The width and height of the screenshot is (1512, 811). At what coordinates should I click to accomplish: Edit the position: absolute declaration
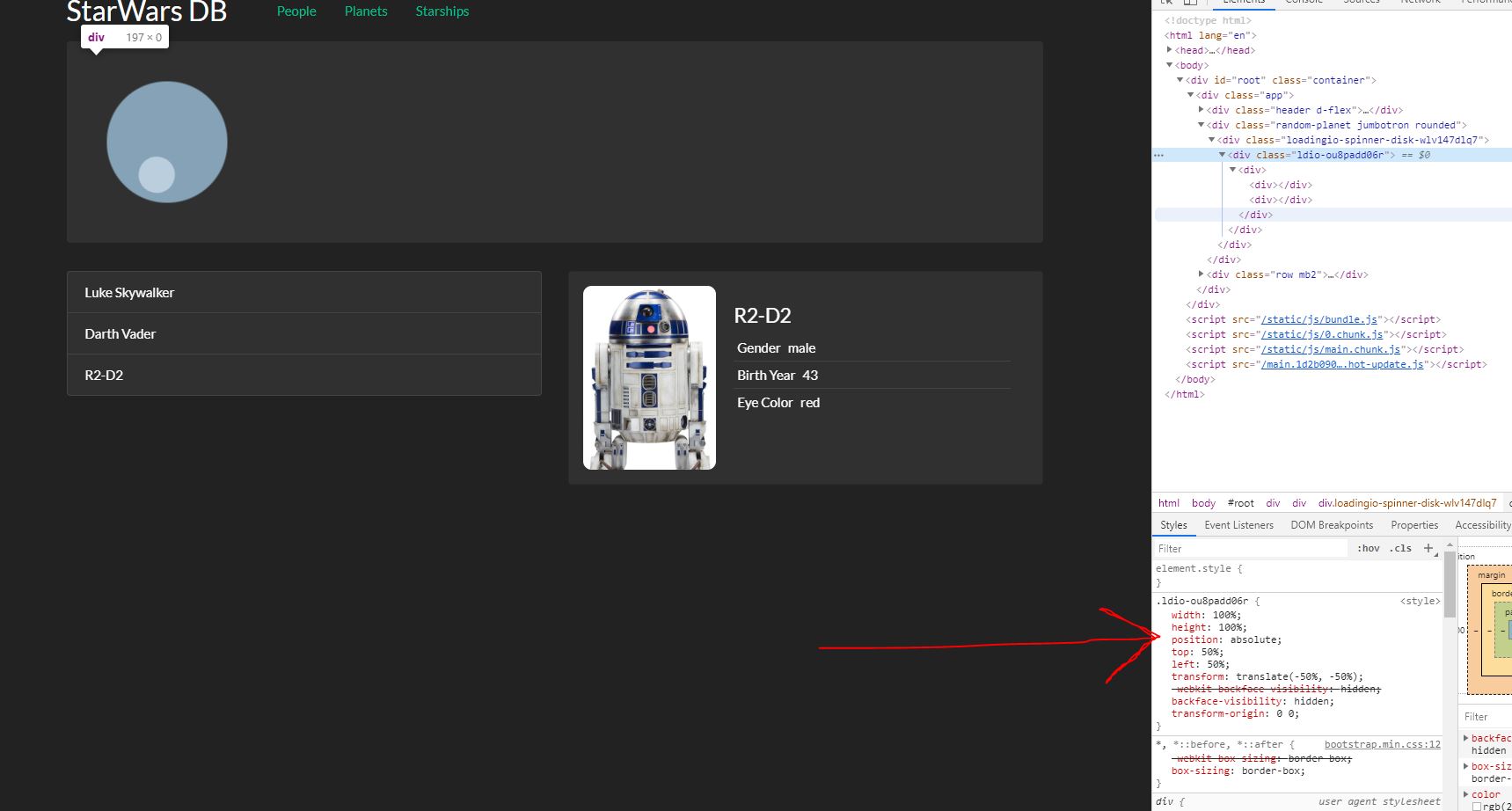tap(1226, 639)
